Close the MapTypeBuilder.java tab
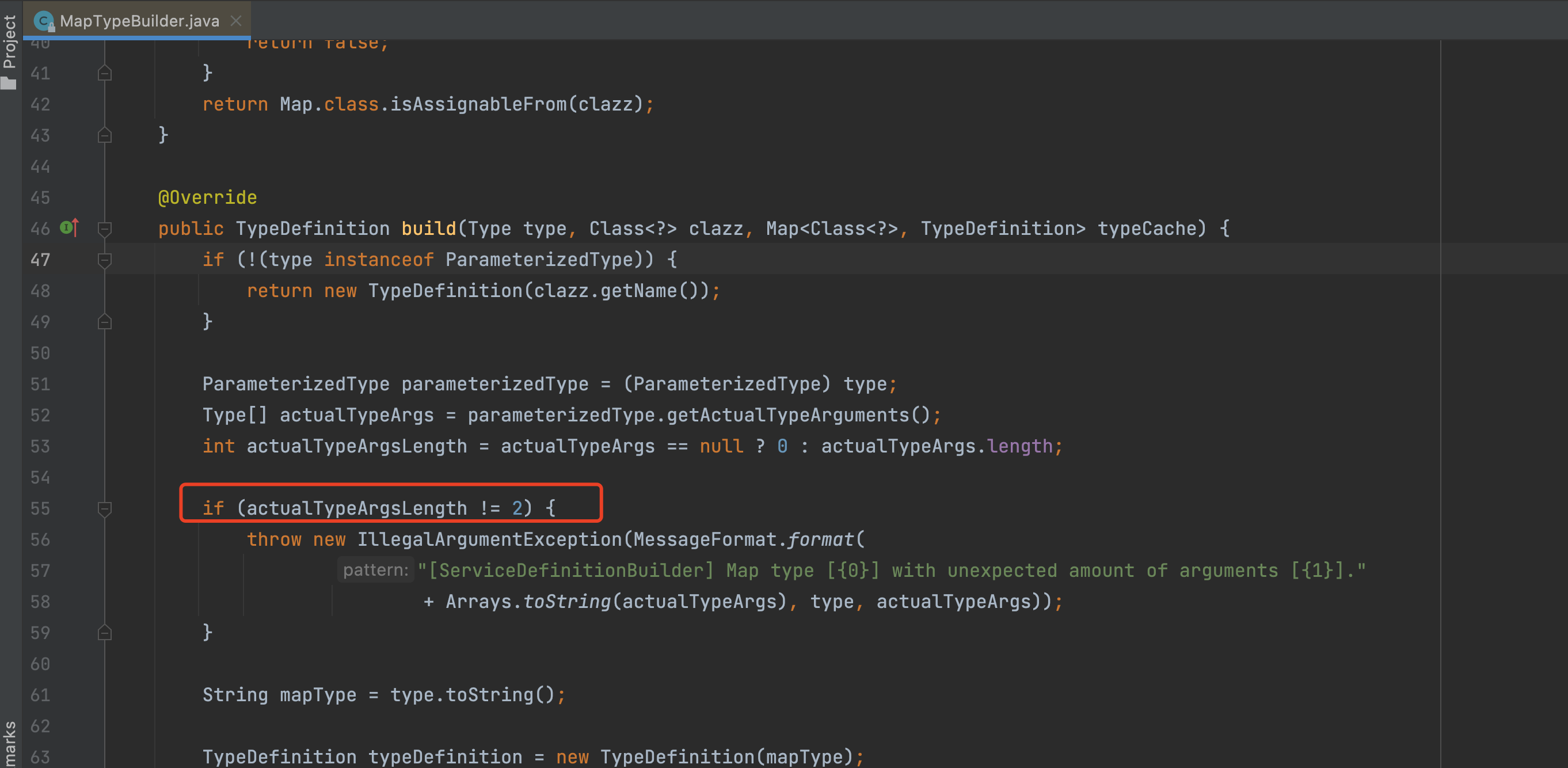Image resolution: width=1568 pixels, height=768 pixels. (237, 21)
